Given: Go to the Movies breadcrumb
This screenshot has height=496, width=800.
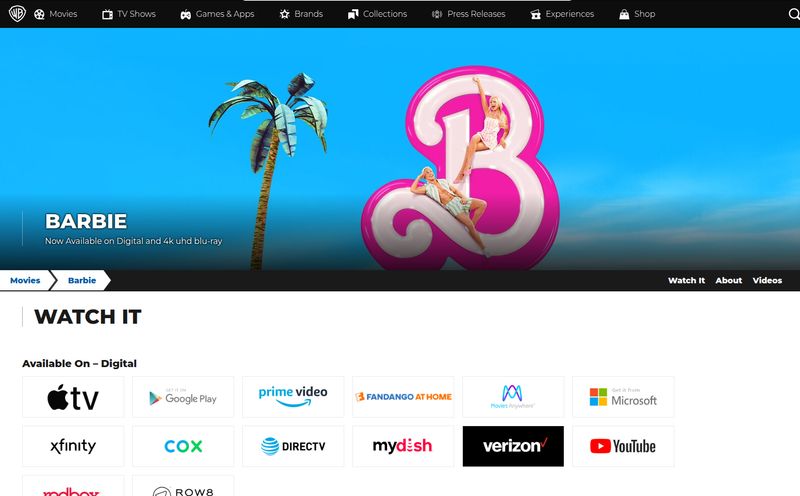Looking at the screenshot, I should click(x=25, y=280).
